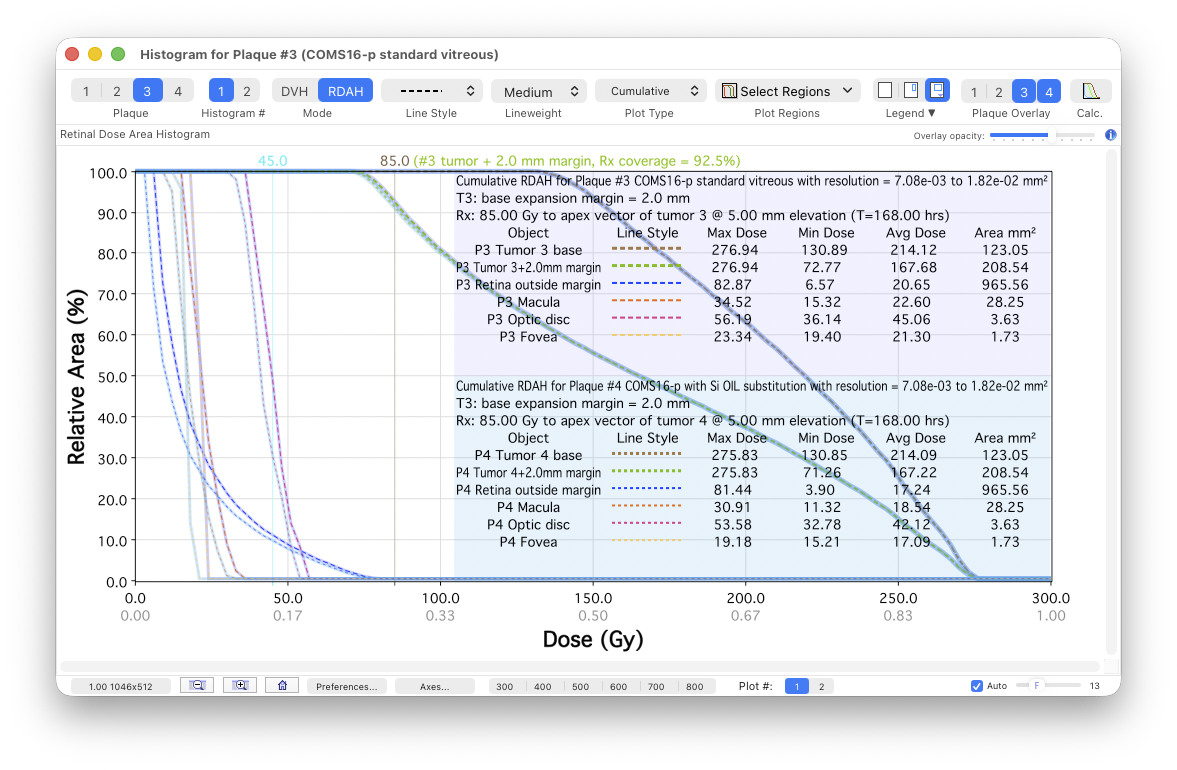This screenshot has height=770, width=1177.
Task: Select the right filled legend style icon
Action: (937, 89)
